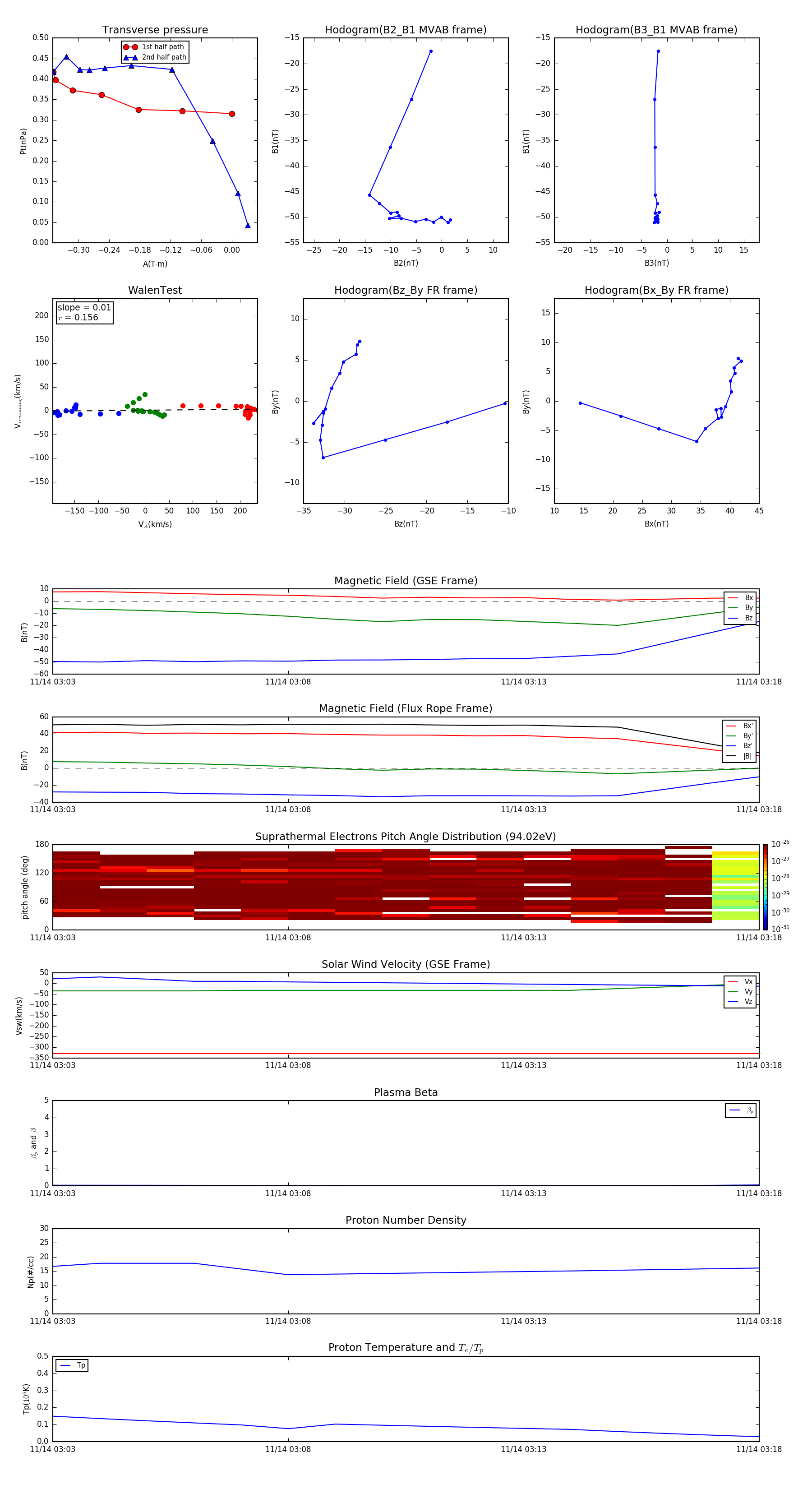This screenshot has width=812, height=1489.
Task: Click the "Hodogram(Bx_By FR frame)" title
Action: click(x=656, y=290)
